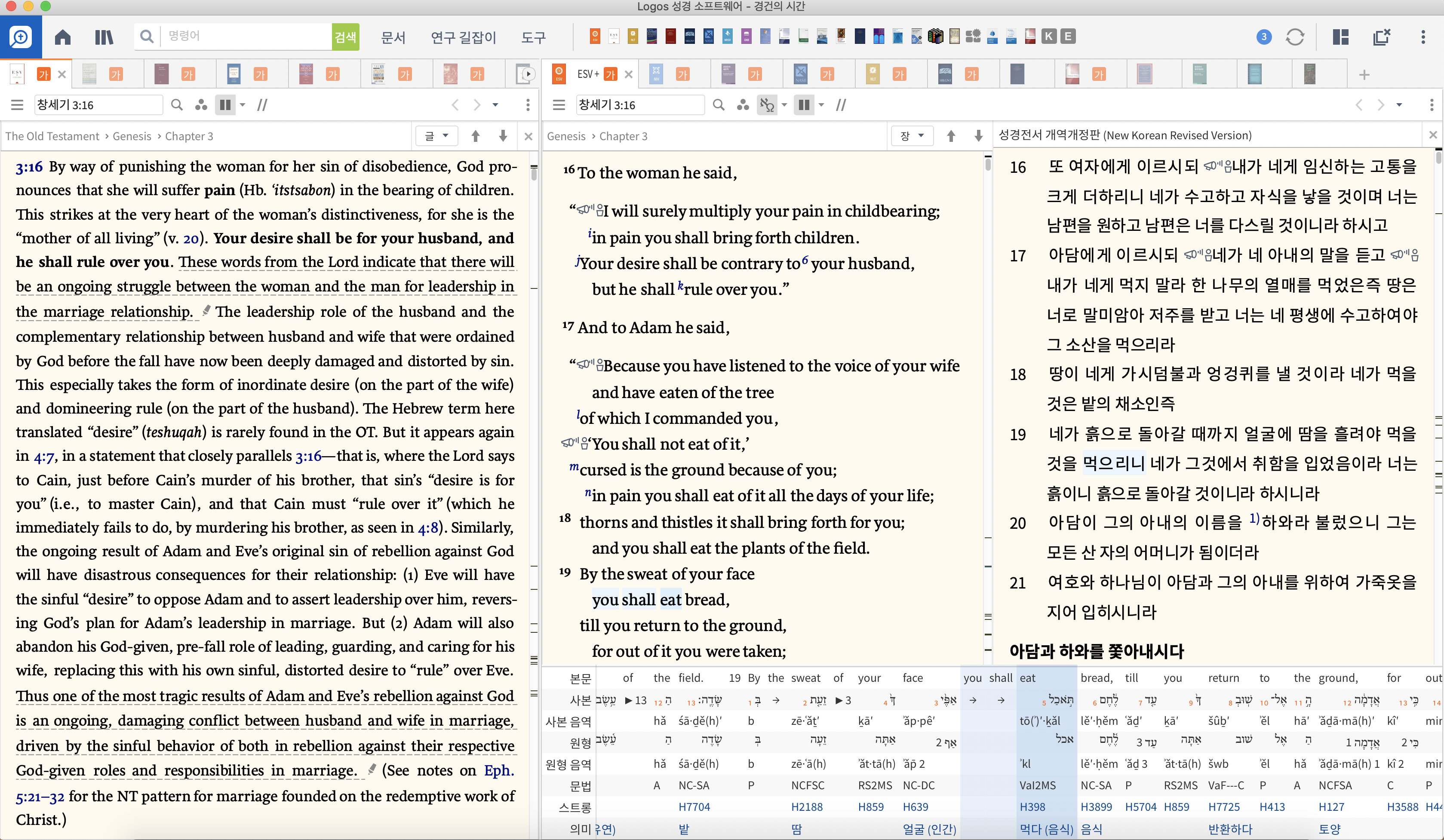Image resolution: width=1444 pixels, height=840 pixels.
Task: Open the Logos home page icon
Action: pos(62,37)
